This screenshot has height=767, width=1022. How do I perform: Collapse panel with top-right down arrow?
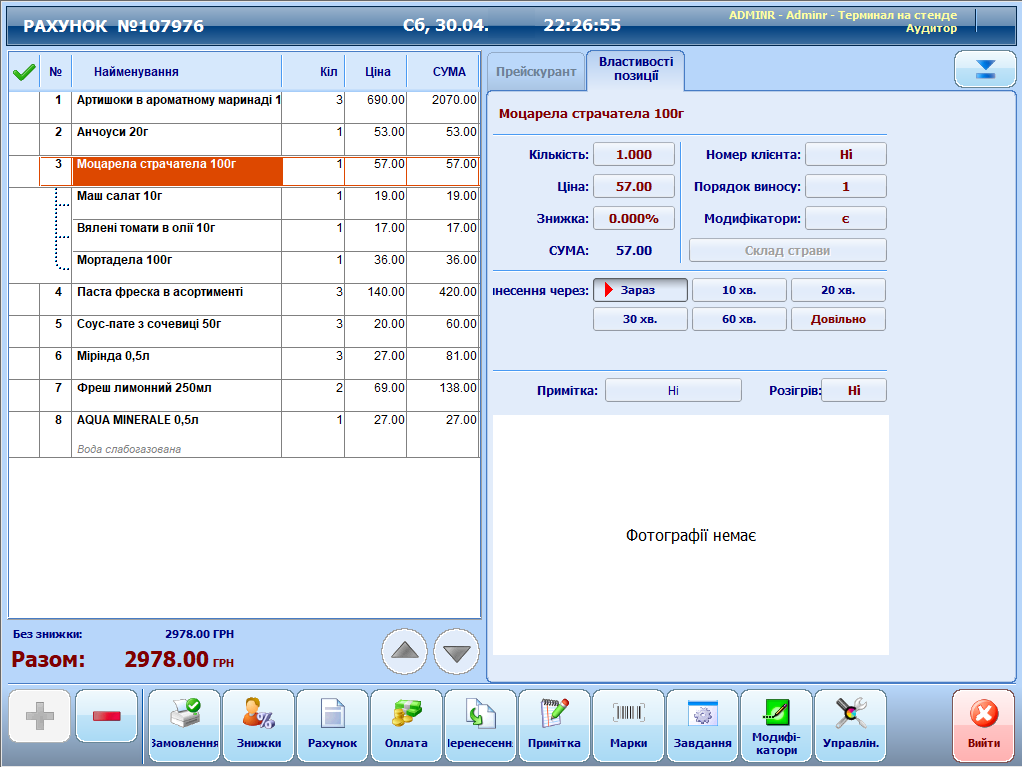[985, 69]
